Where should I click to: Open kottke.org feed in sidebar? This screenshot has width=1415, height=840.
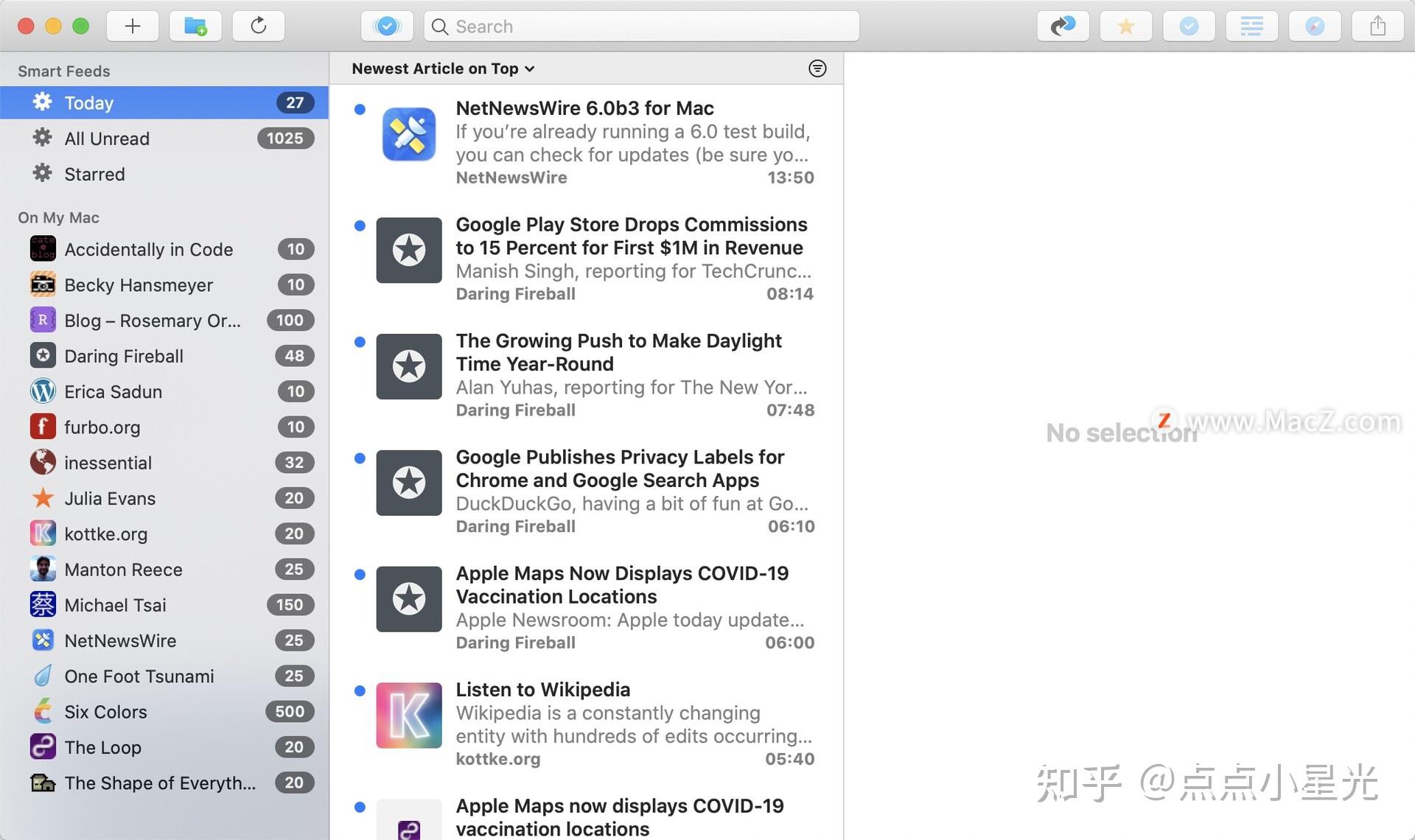[x=164, y=533]
